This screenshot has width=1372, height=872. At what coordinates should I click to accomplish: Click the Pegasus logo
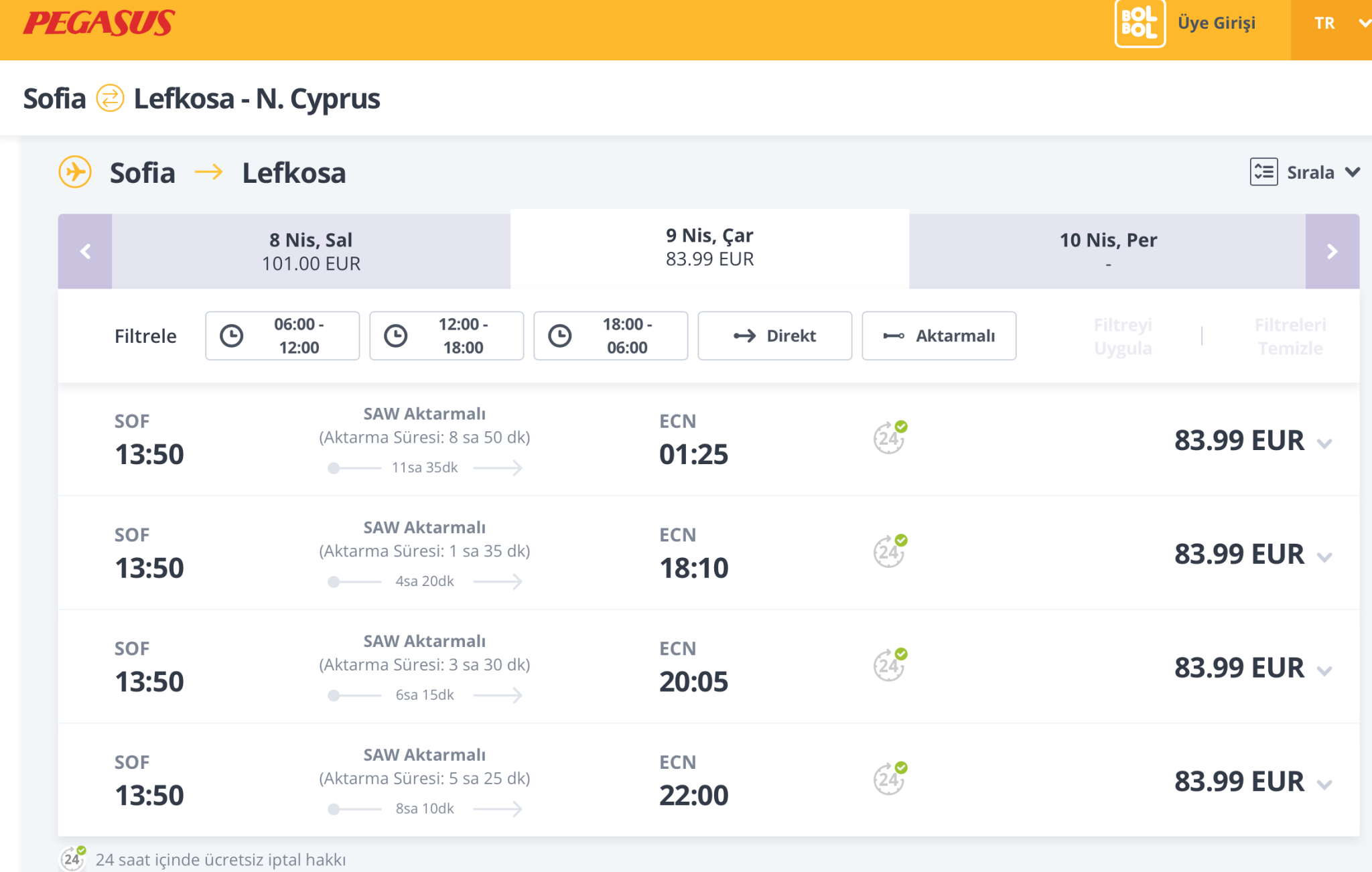[99, 23]
